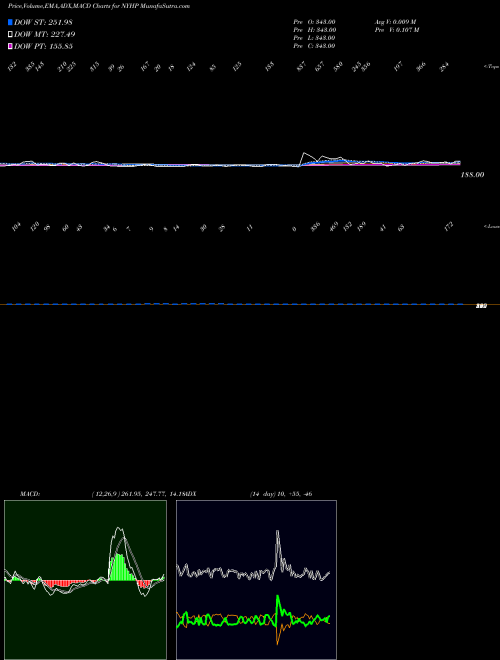Screen dimensions: 500x660
Task: Select the 'DOW MT: 227.49' legend text
Action: pyautogui.click(x=45, y=34)
